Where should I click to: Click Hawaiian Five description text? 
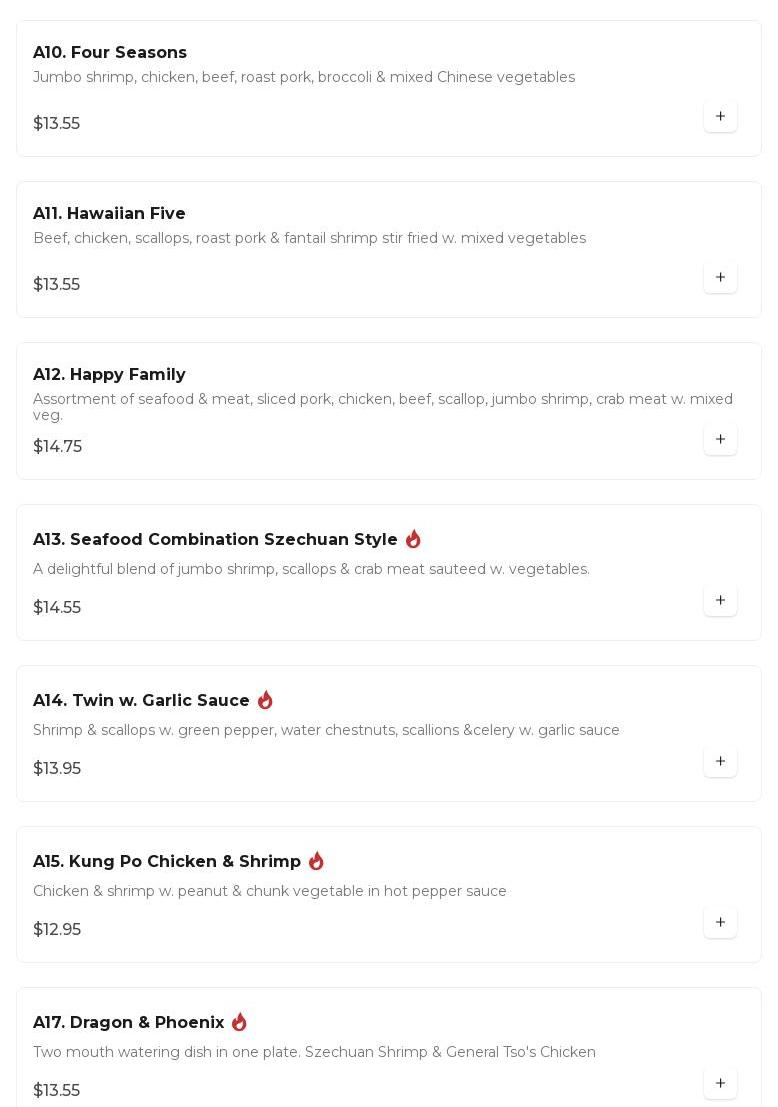tap(309, 238)
